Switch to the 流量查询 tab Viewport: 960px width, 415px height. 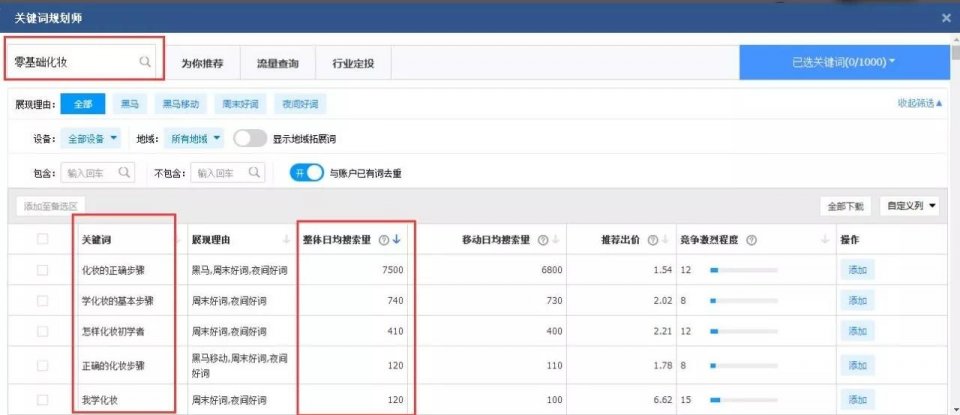tap(277, 62)
